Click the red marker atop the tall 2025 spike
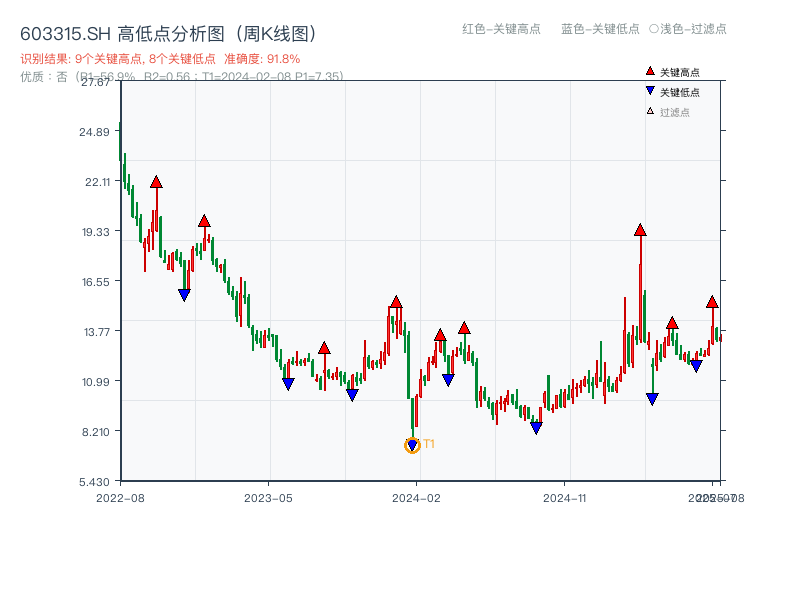The image size is (800, 600). (639, 230)
